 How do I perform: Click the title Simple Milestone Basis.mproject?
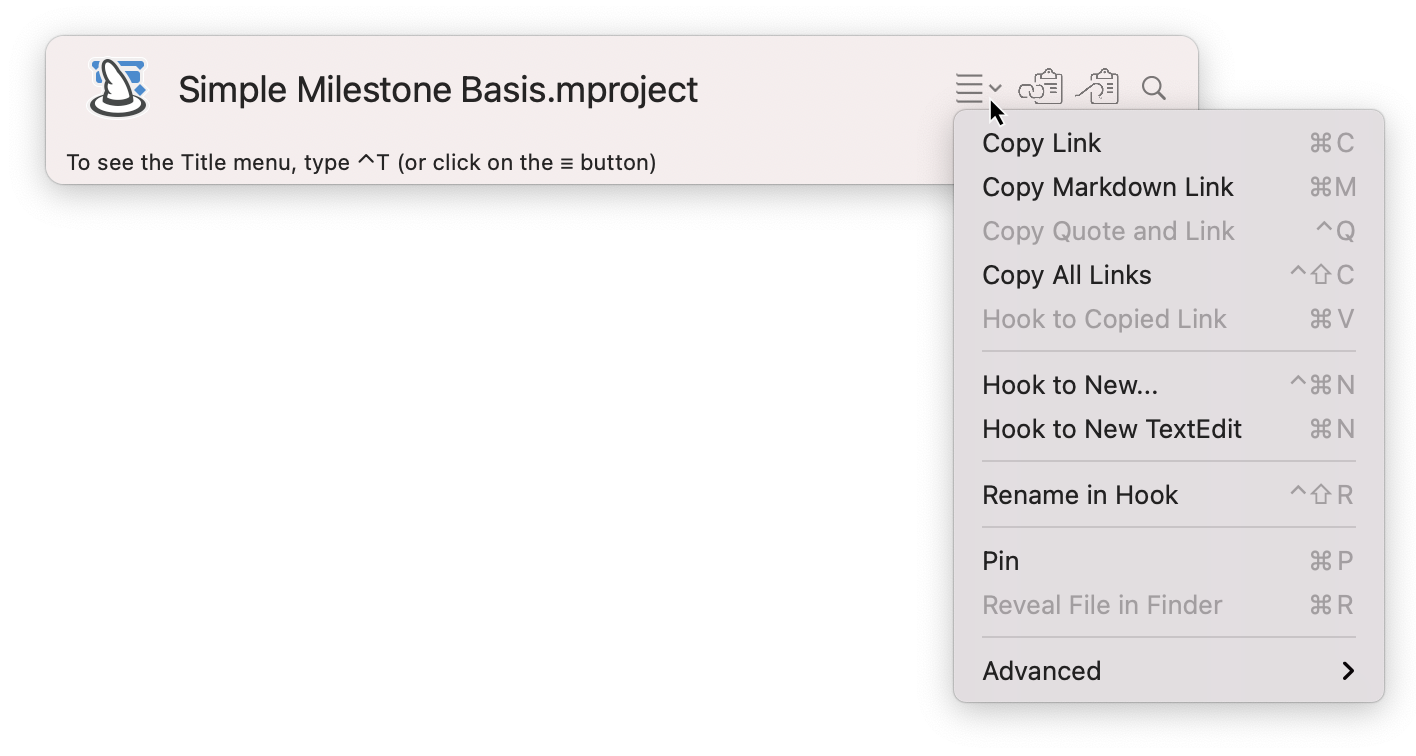(438, 89)
